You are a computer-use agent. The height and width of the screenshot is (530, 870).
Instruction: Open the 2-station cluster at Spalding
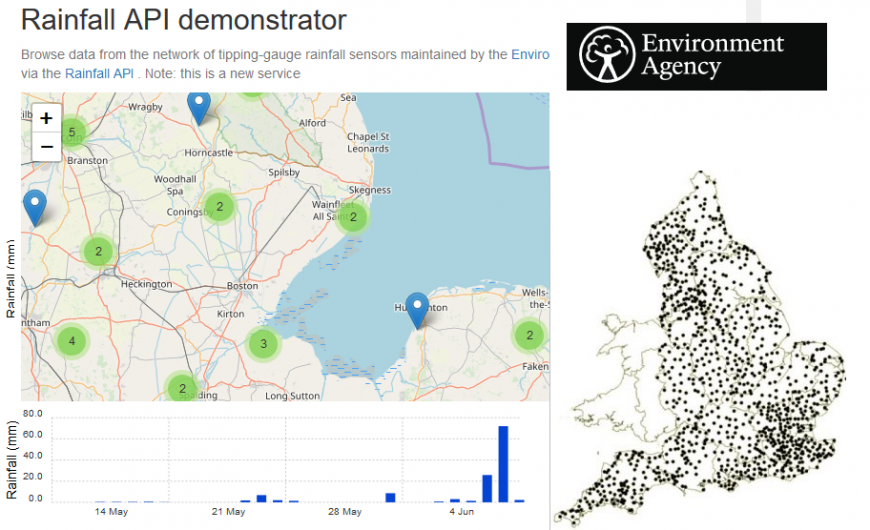pyautogui.click(x=183, y=388)
